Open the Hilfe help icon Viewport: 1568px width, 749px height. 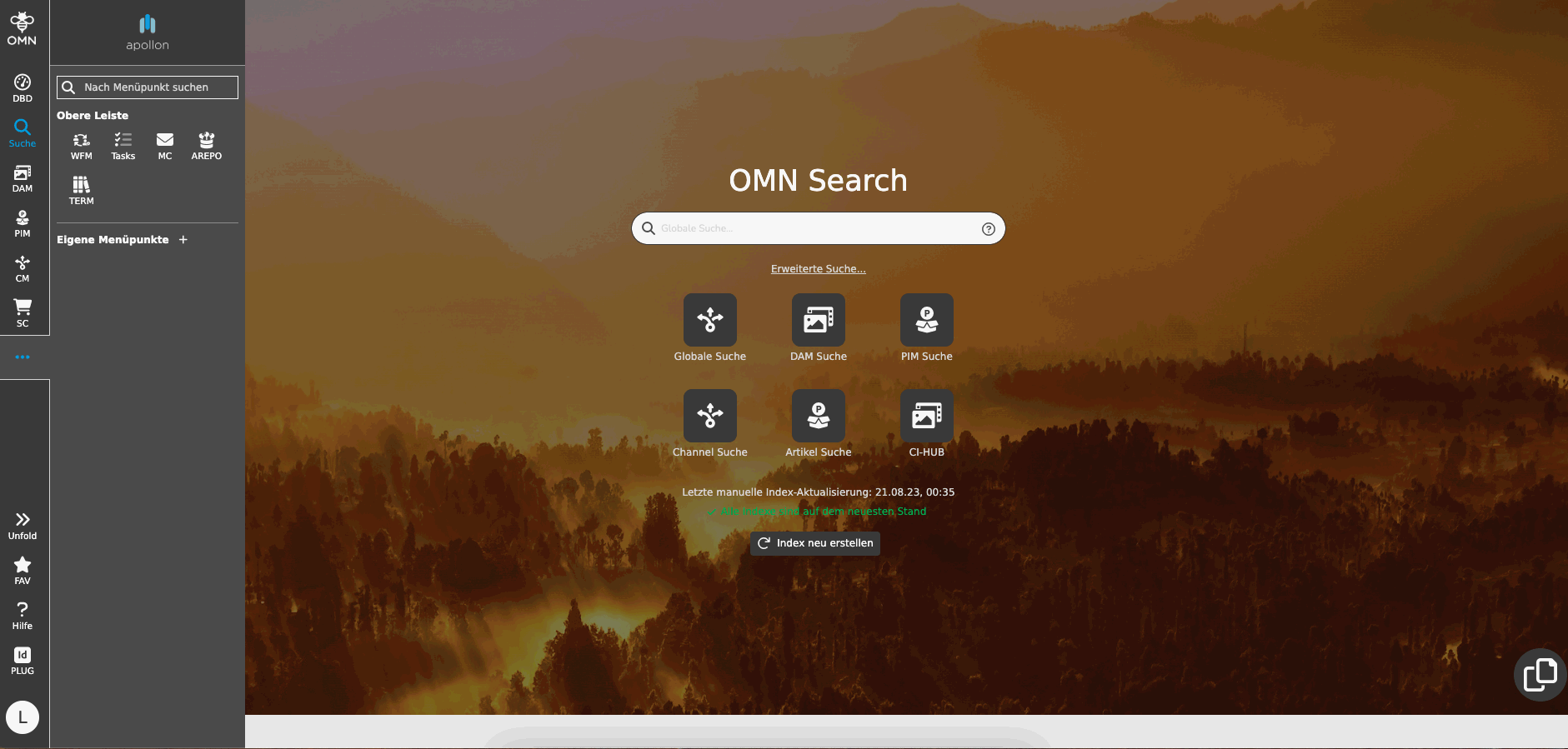[x=23, y=616]
